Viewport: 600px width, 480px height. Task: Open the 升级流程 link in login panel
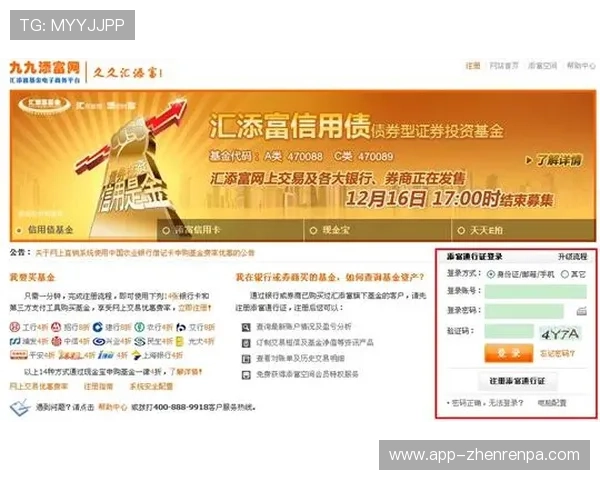tap(572, 256)
